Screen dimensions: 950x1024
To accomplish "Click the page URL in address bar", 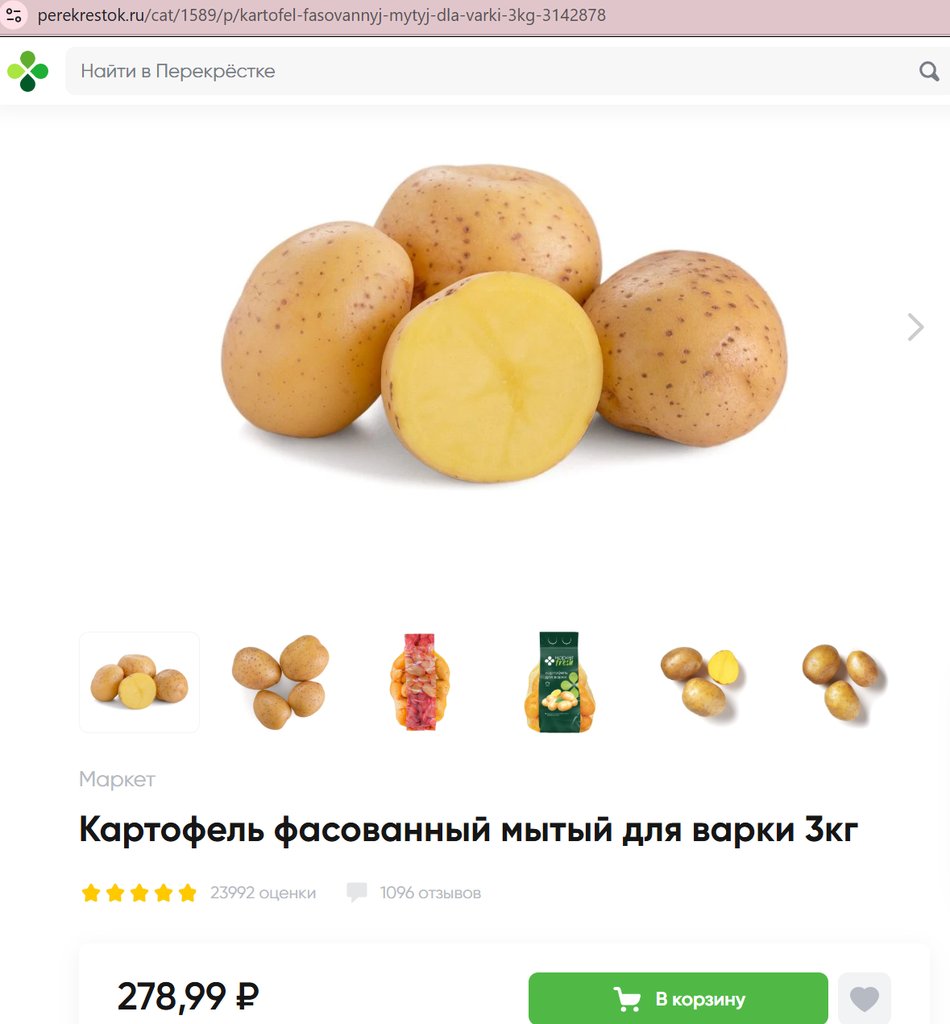I will [322, 15].
